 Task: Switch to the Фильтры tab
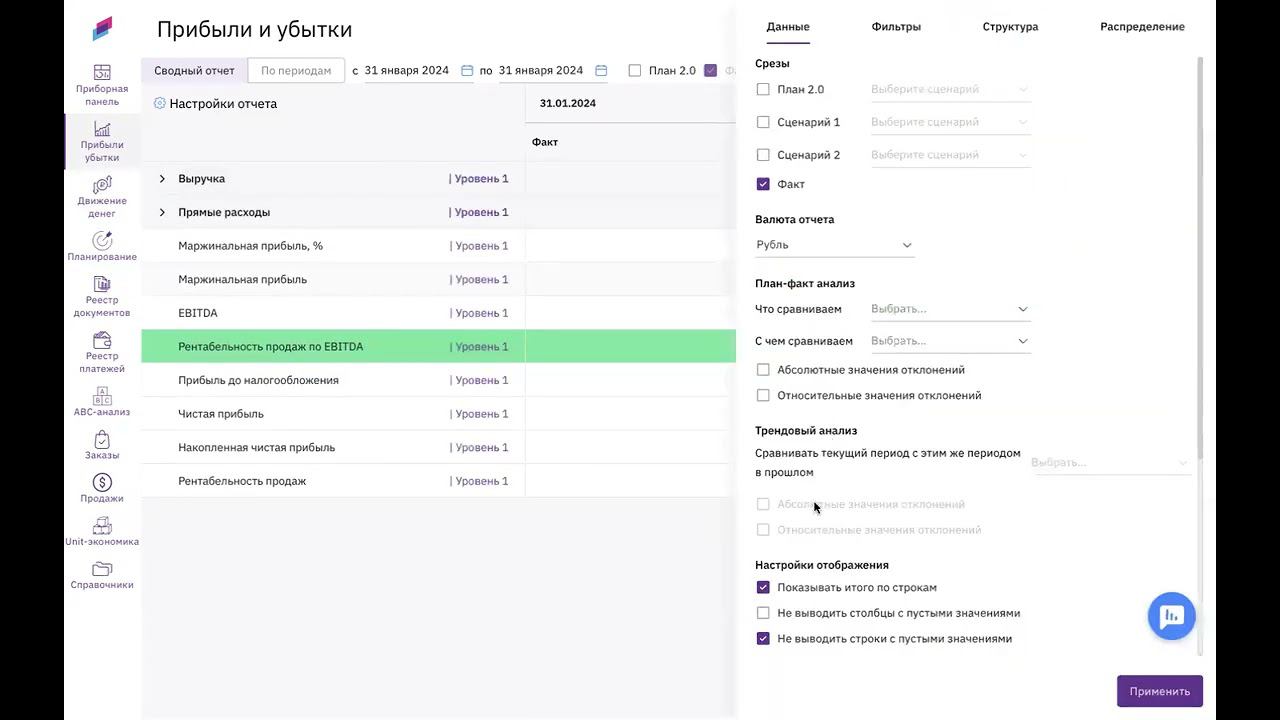tap(896, 27)
